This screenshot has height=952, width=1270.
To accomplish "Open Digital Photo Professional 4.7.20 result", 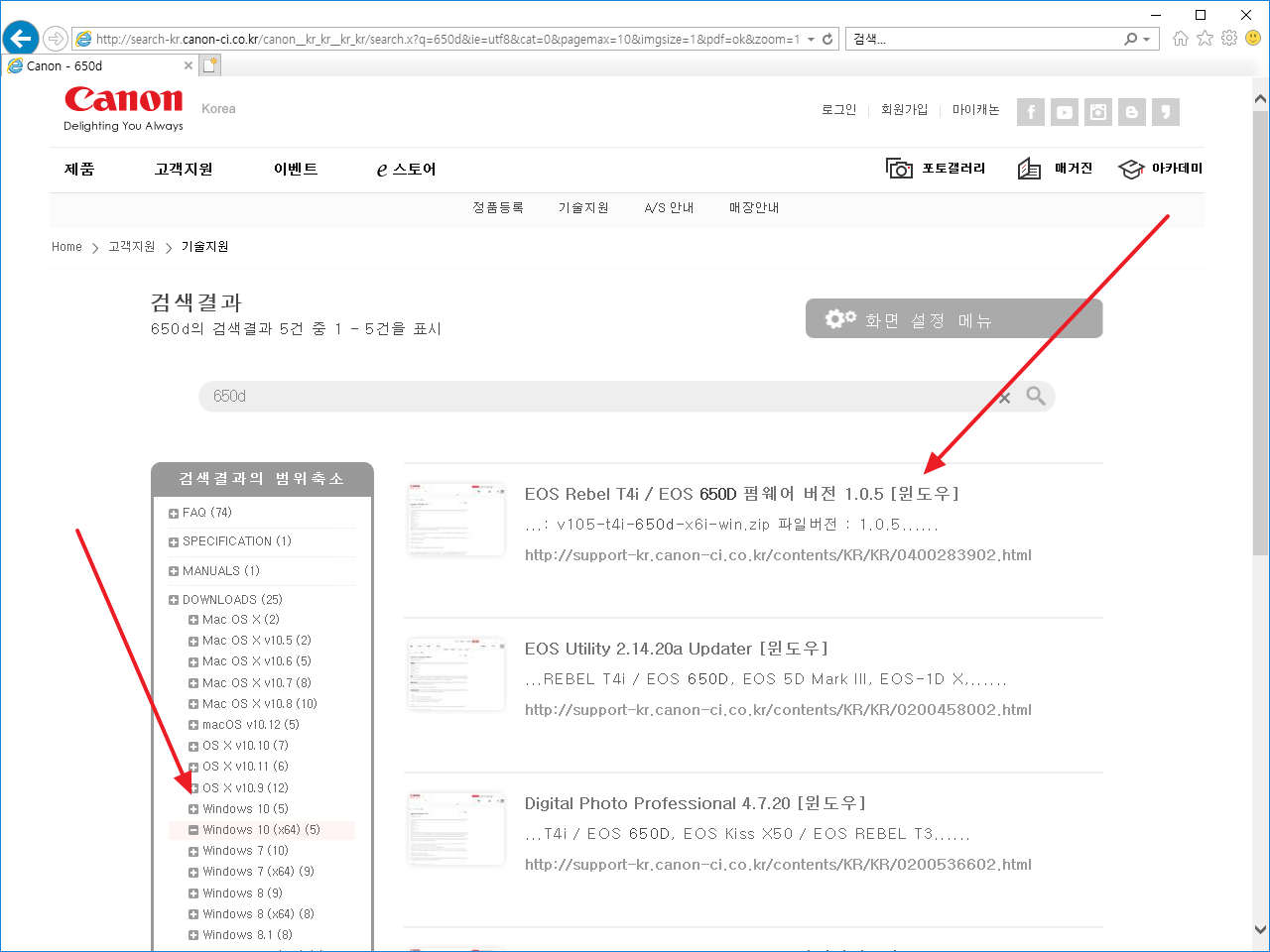I will pyautogui.click(x=696, y=803).
